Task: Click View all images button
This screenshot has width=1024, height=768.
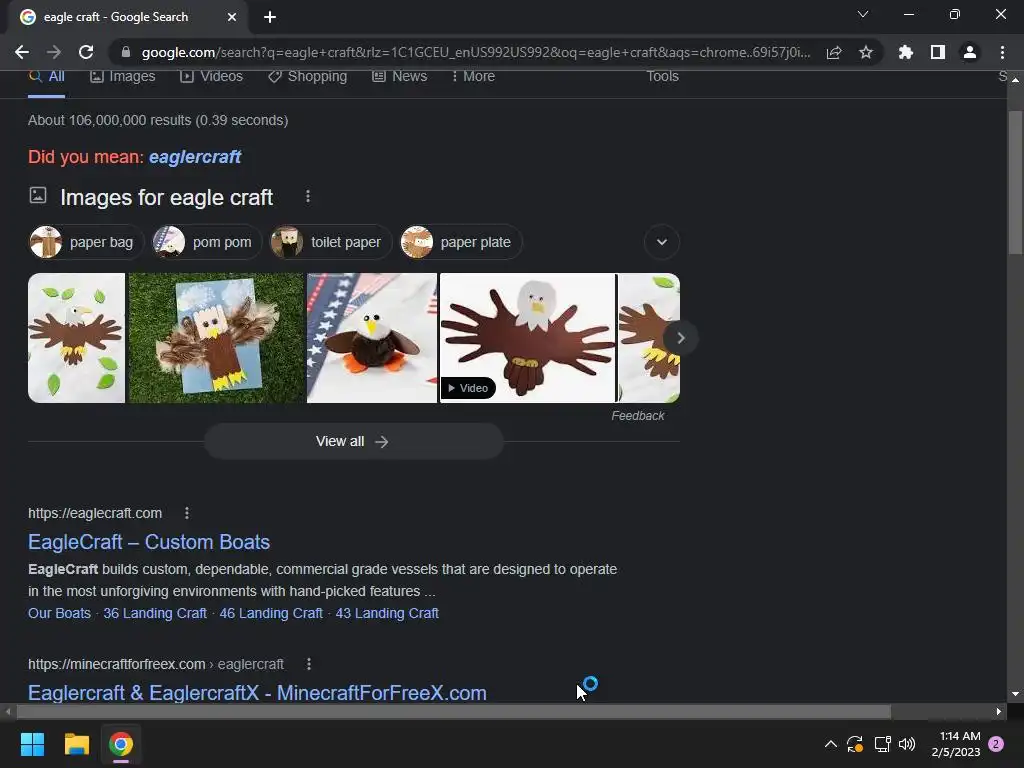Action: click(x=353, y=441)
